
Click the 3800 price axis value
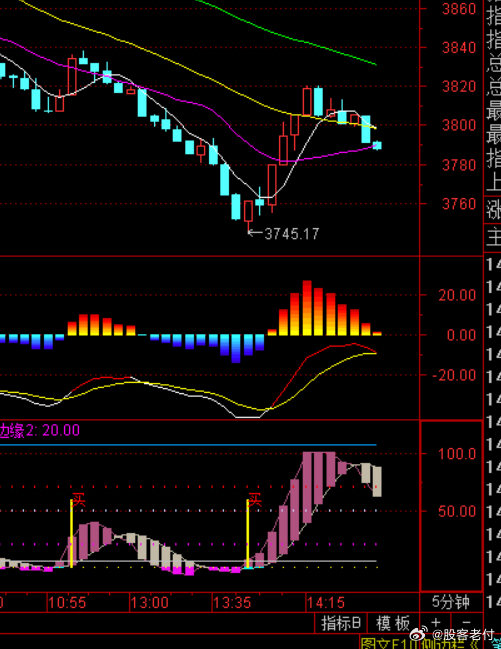tap(459, 125)
